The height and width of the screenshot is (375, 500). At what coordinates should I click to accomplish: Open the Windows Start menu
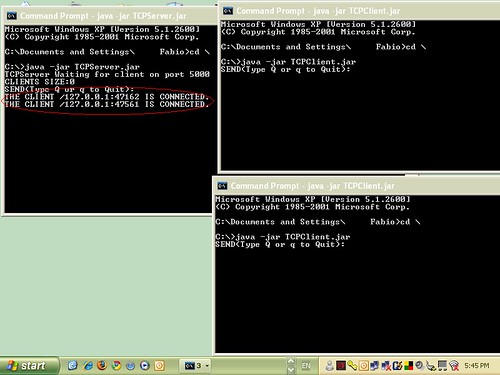pos(29,366)
